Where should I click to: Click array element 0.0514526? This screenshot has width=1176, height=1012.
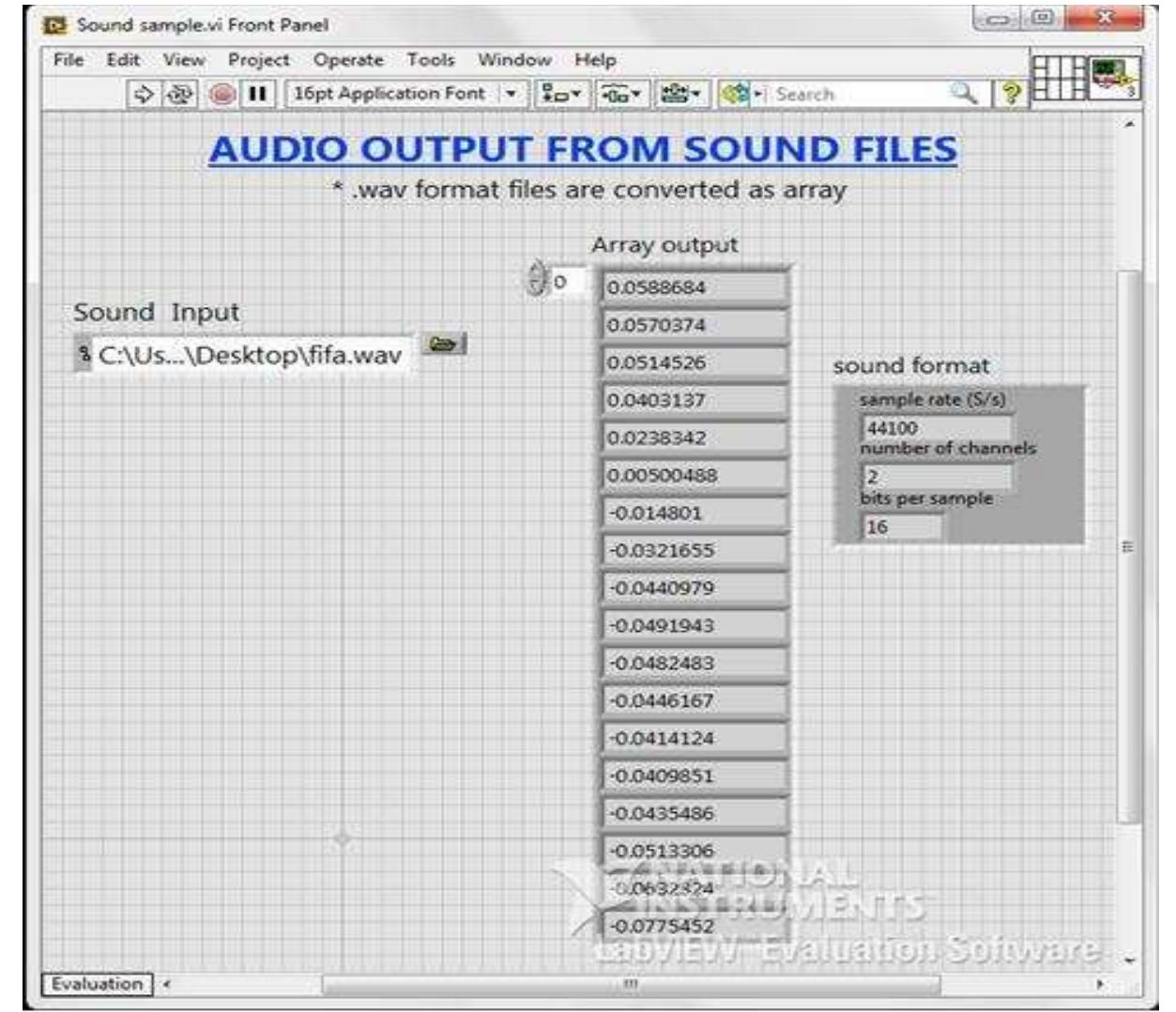(694, 362)
